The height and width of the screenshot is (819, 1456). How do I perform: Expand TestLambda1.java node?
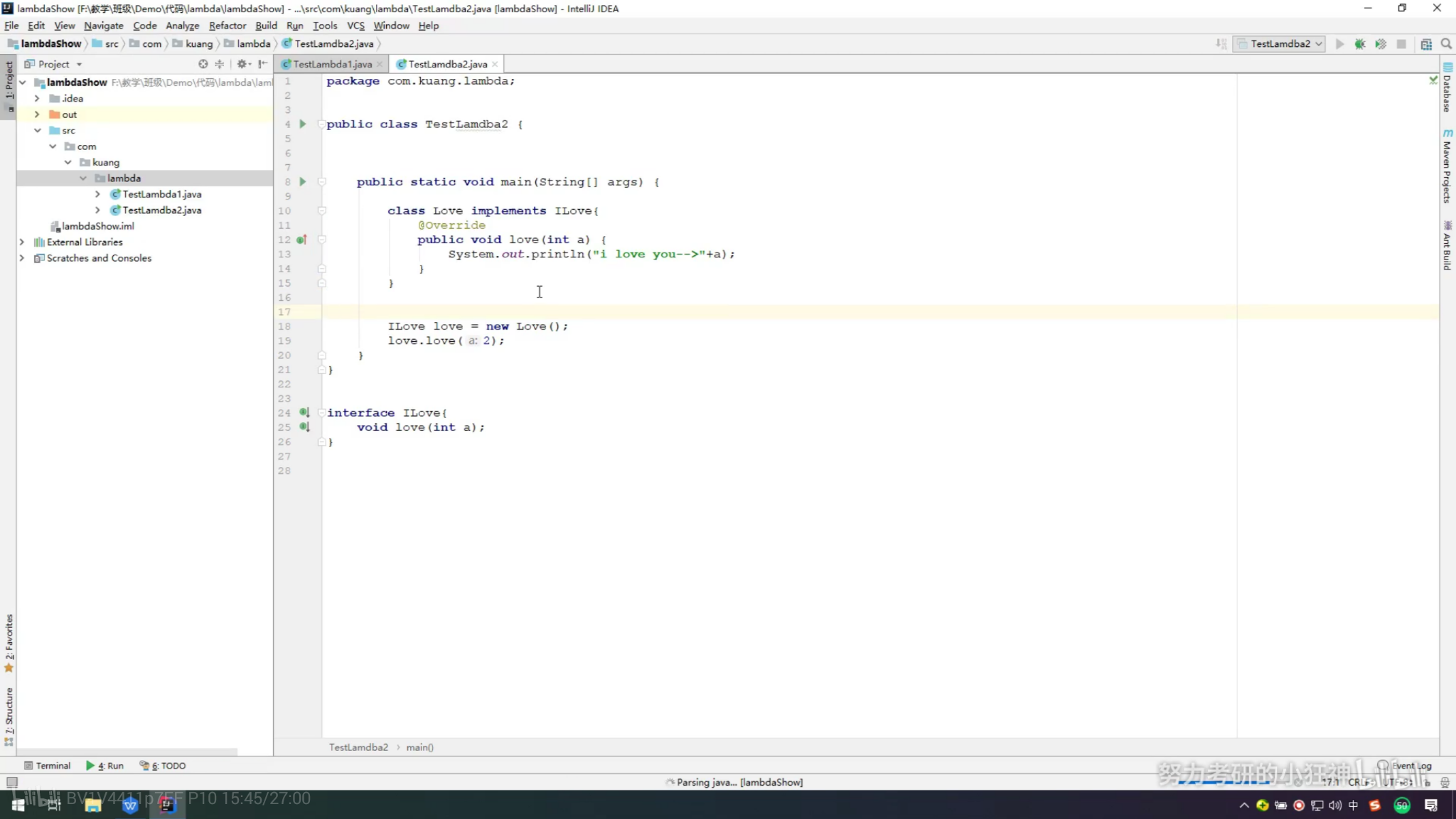point(98,194)
